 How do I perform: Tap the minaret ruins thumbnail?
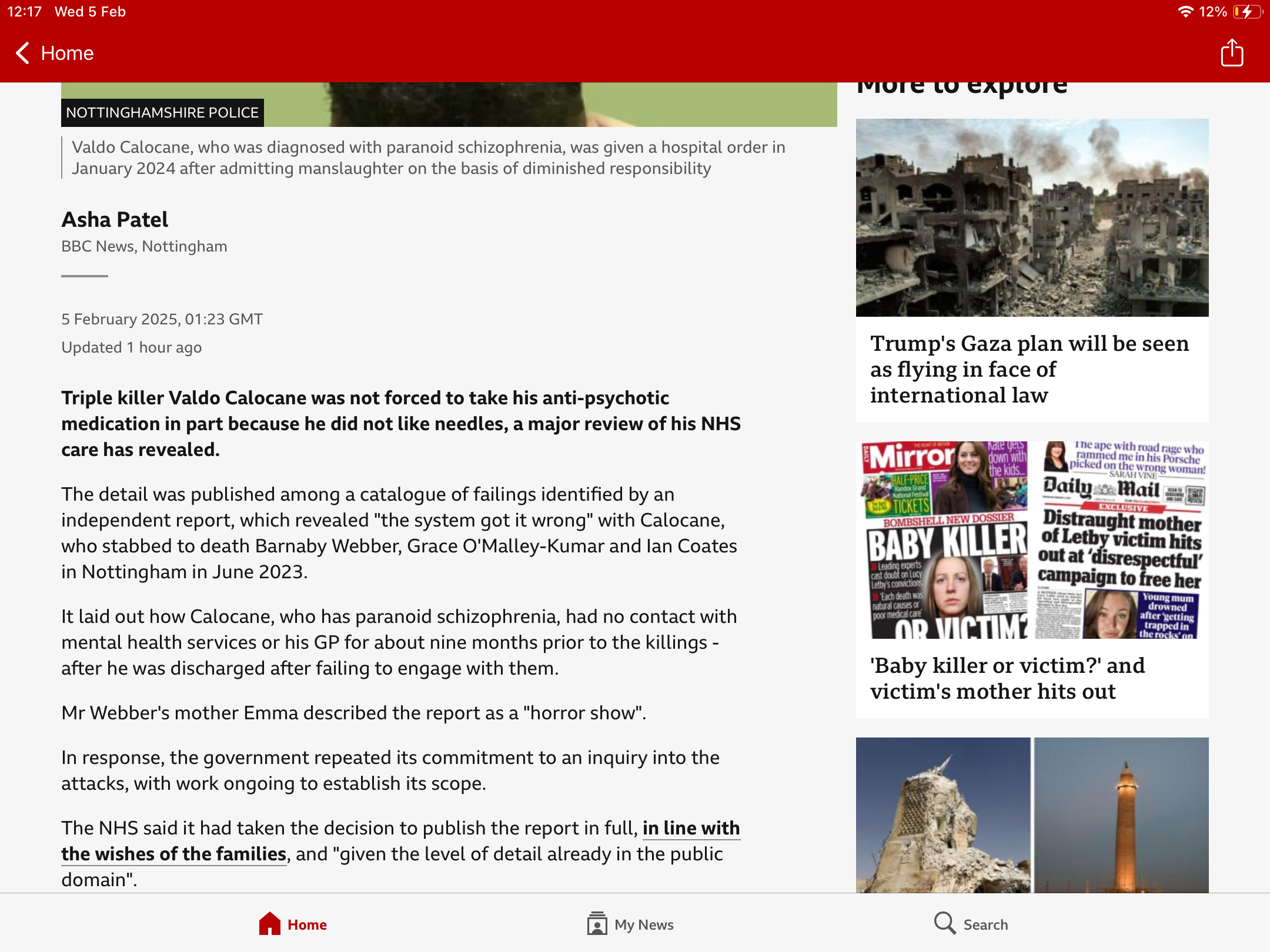(x=1032, y=815)
